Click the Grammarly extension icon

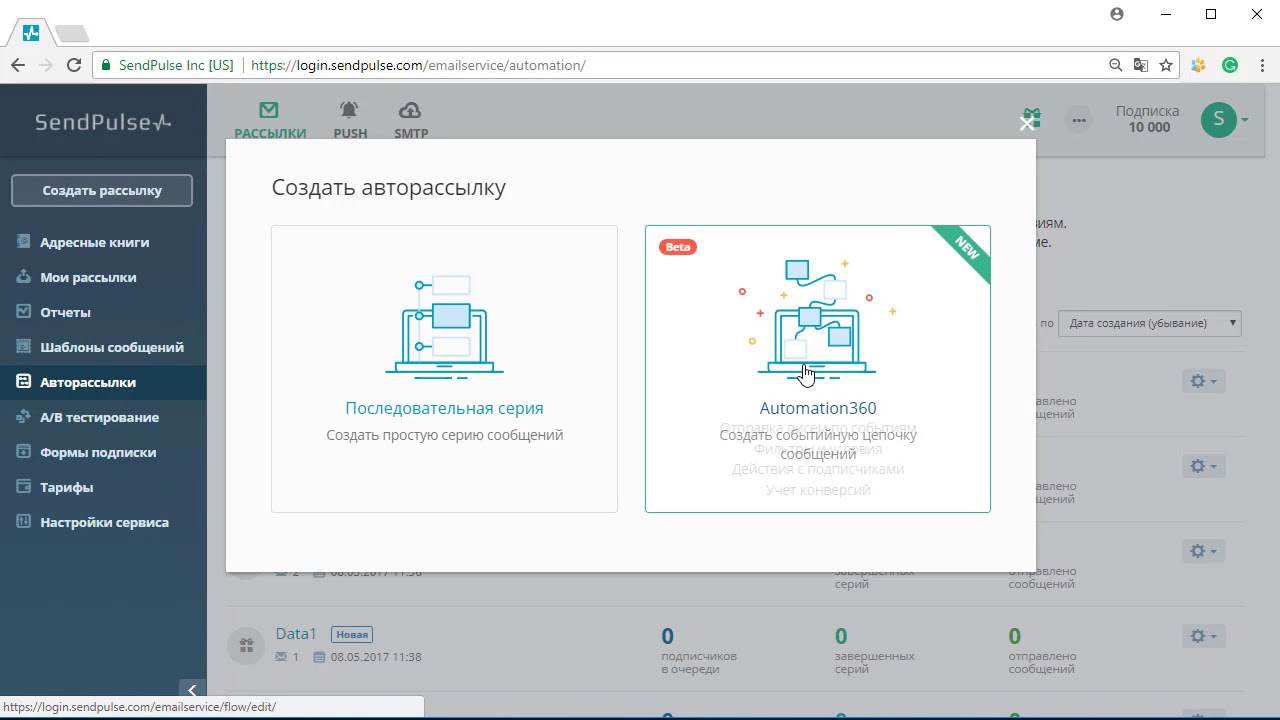click(x=1230, y=65)
